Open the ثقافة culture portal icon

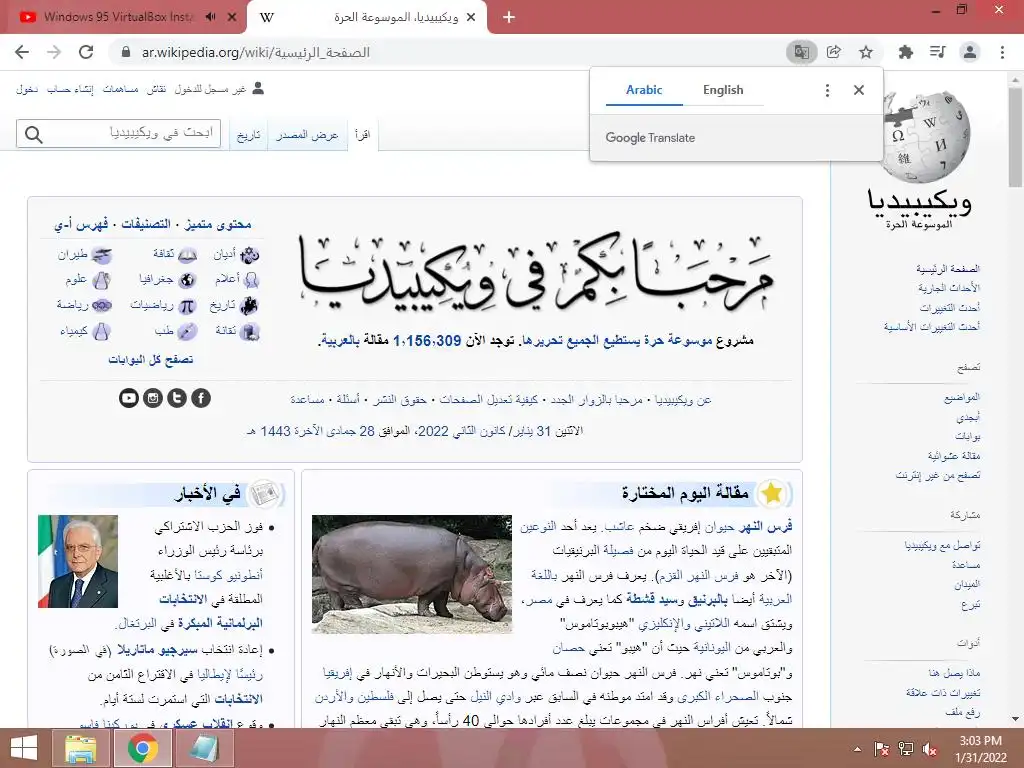(x=187, y=255)
